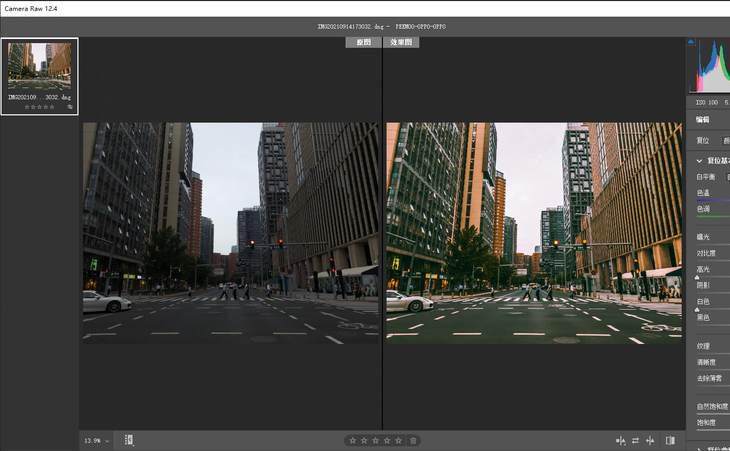Toggle the shadow clipping warning on histogram
730x451 pixels.
click(x=691, y=42)
